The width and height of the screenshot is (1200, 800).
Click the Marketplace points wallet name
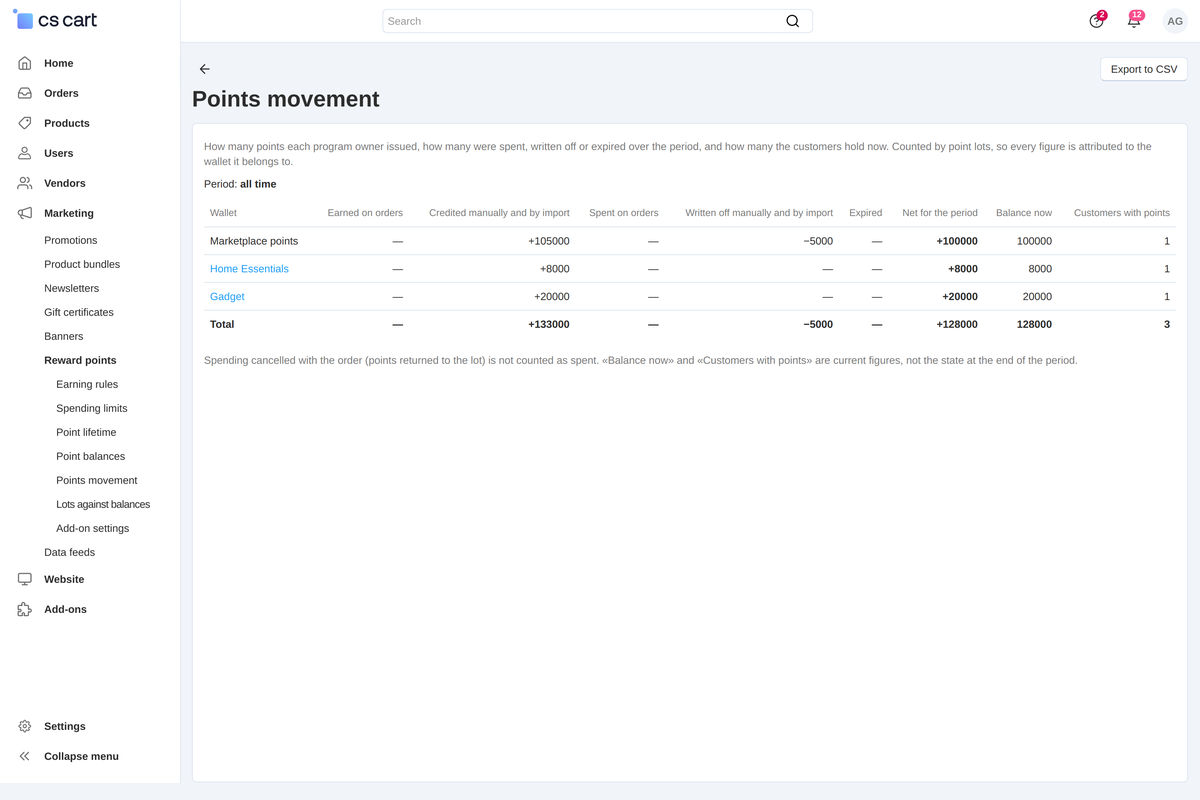tap(254, 241)
